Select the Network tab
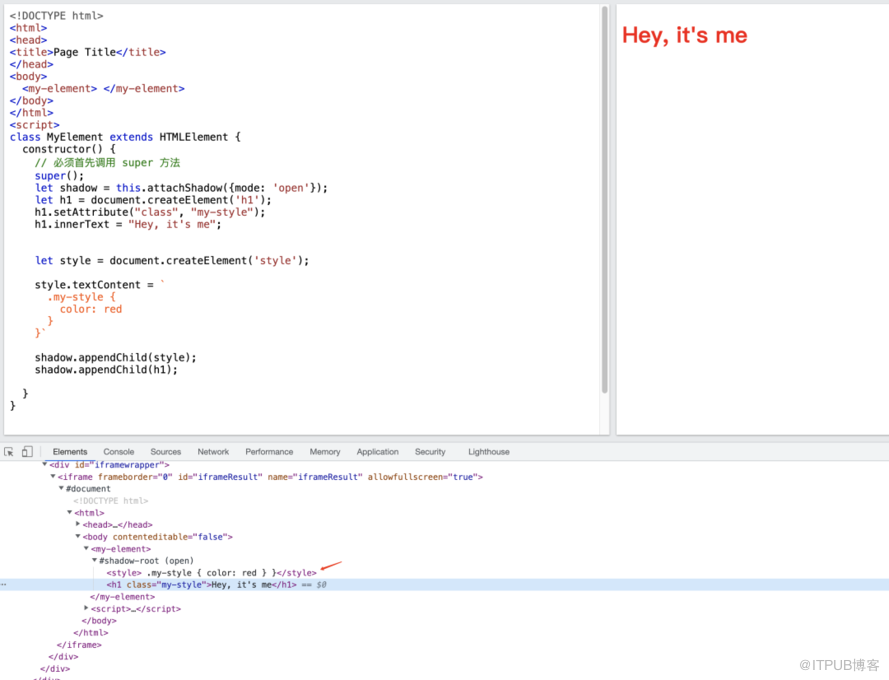This screenshot has height=680, width=889. [213, 452]
